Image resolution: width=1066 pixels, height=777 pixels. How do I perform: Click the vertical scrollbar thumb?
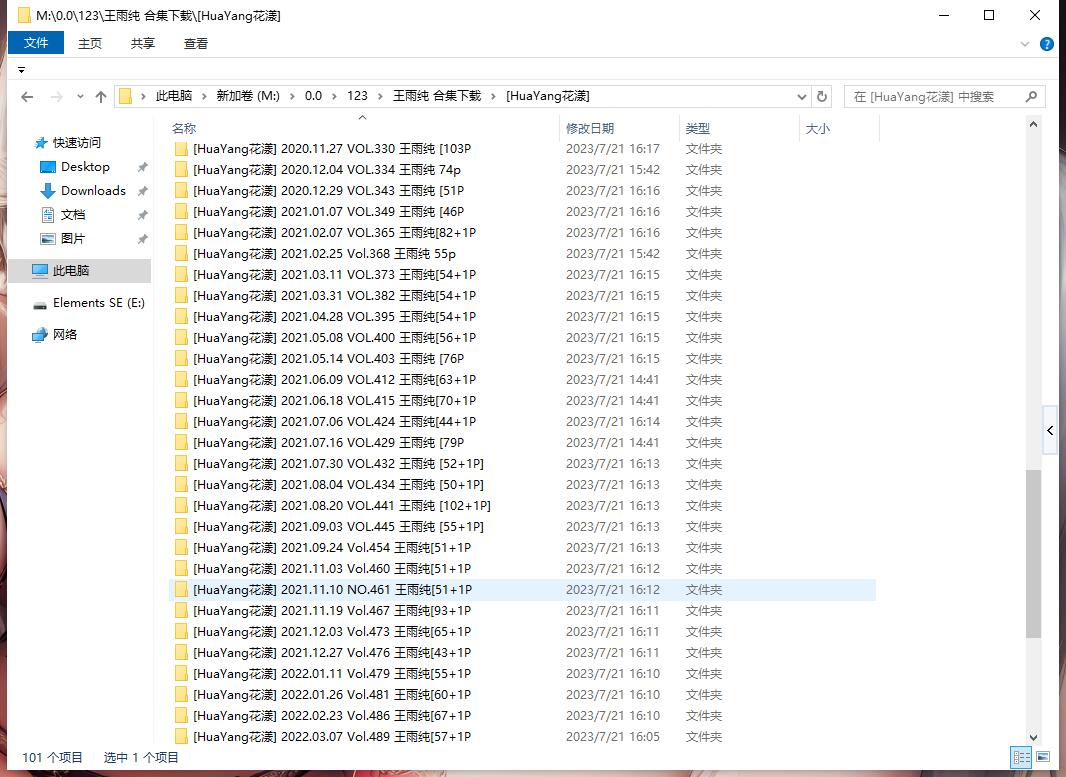click(1033, 553)
